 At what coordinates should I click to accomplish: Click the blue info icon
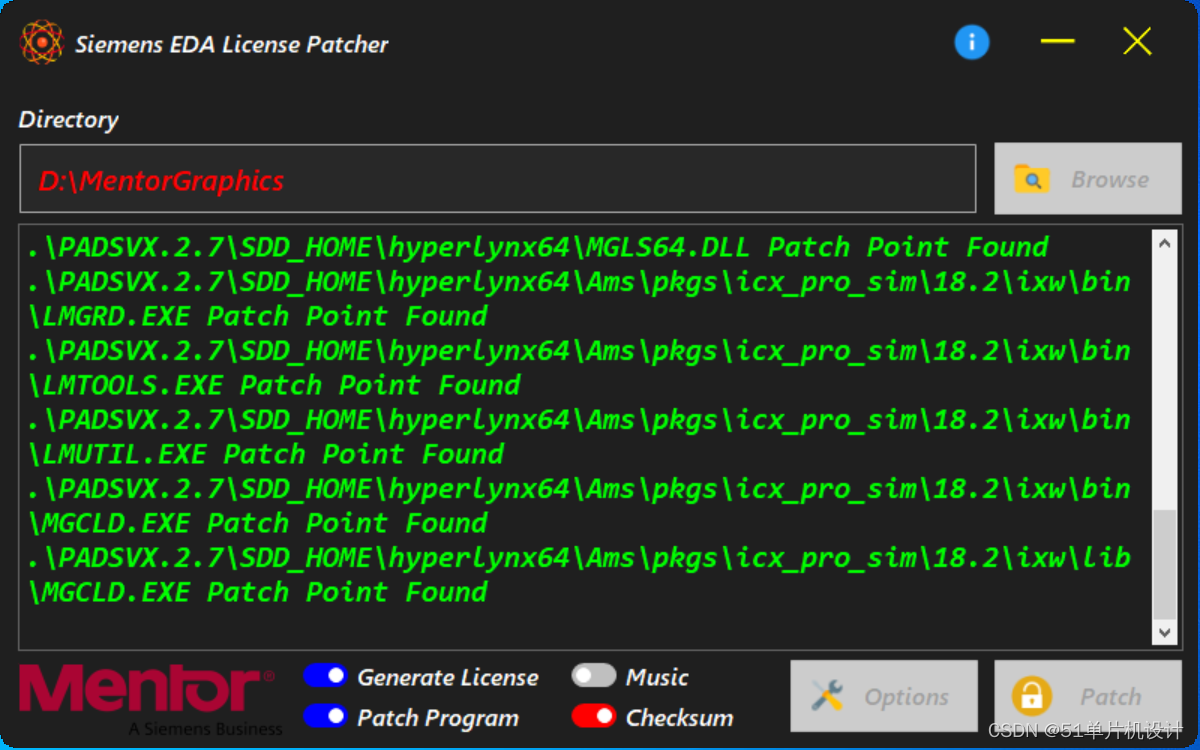pyautogui.click(x=971, y=42)
